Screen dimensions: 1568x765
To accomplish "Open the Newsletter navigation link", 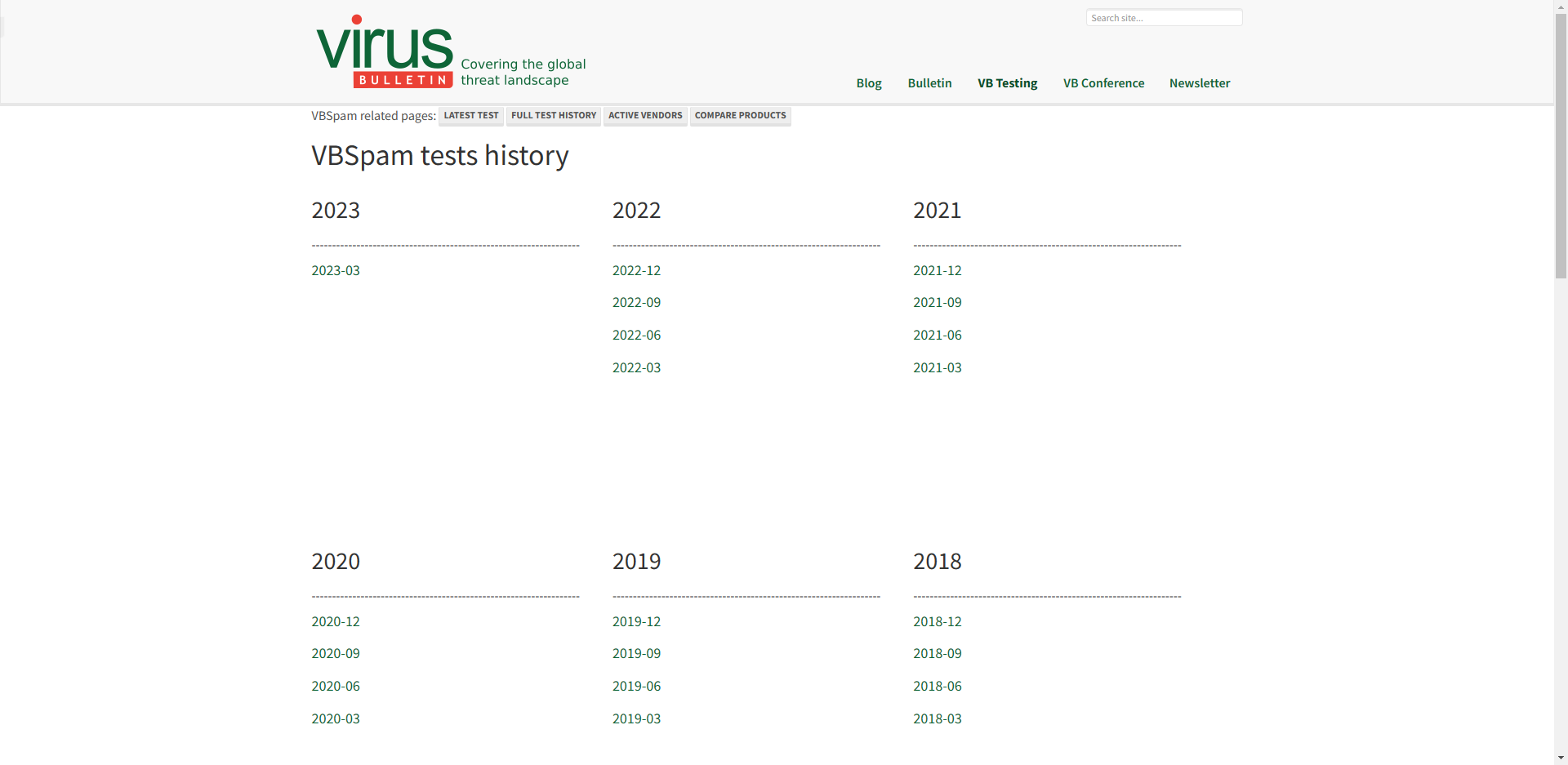I will (x=1200, y=83).
